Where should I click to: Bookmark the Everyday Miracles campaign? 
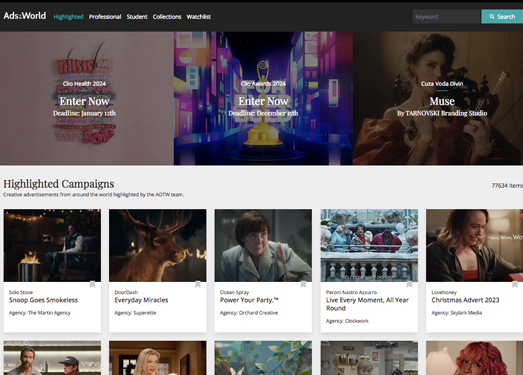click(x=198, y=284)
